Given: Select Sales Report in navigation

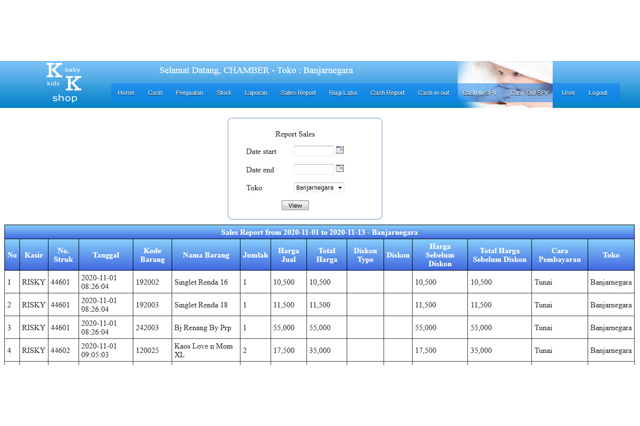Looking at the screenshot, I should [x=298, y=93].
